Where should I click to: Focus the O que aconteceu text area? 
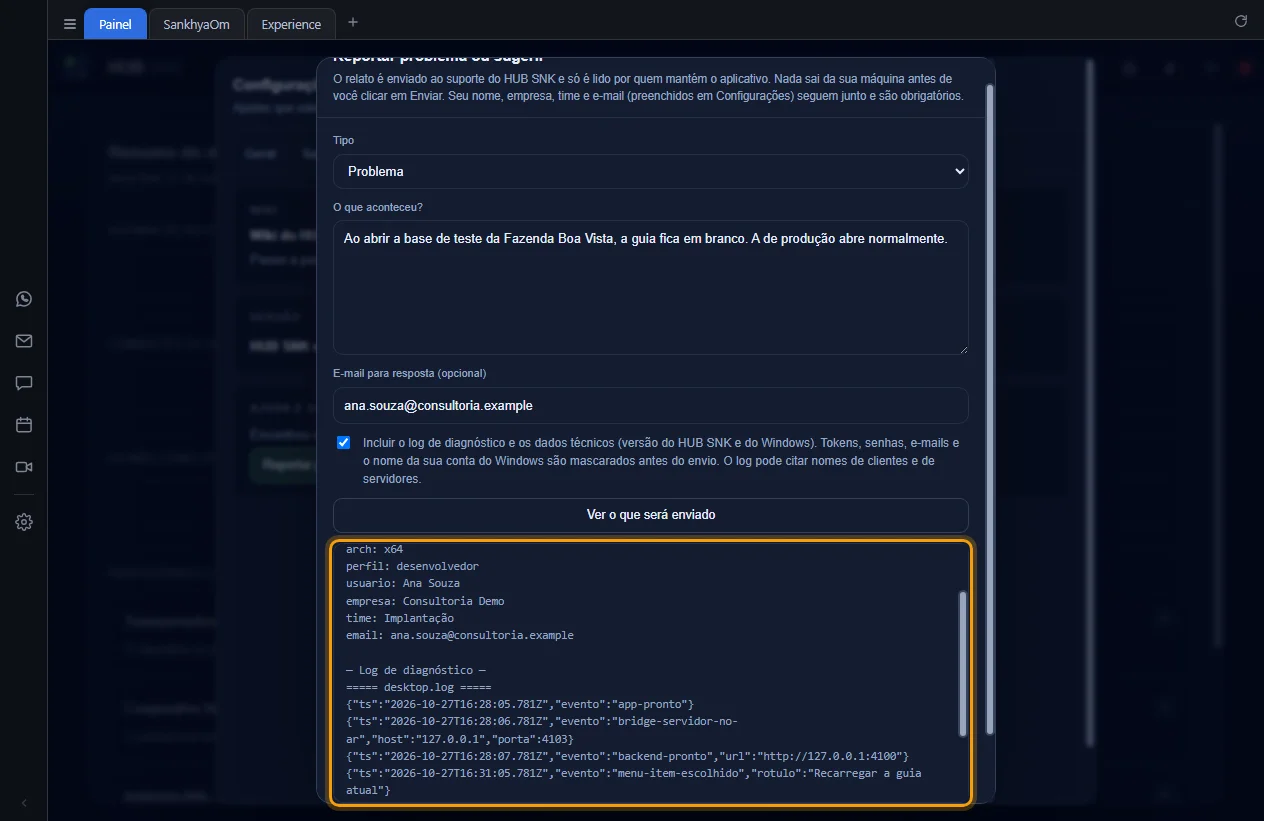651,287
